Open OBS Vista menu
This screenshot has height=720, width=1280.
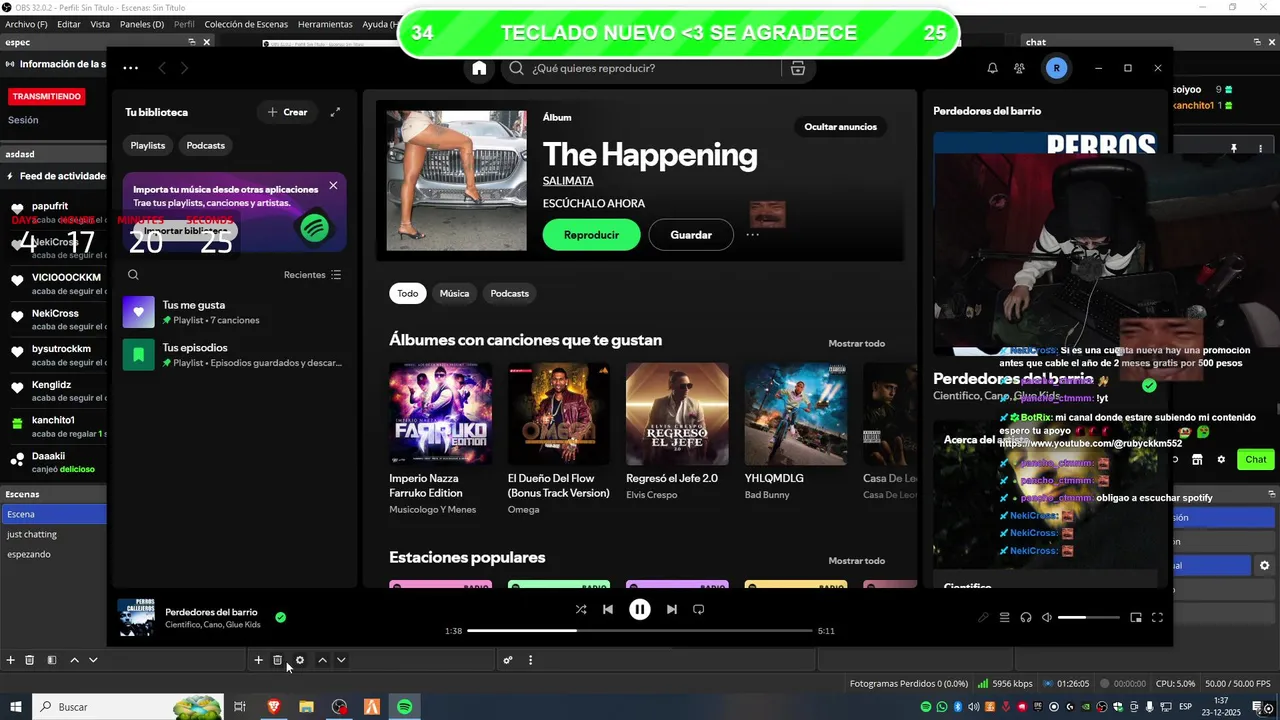coord(100,24)
